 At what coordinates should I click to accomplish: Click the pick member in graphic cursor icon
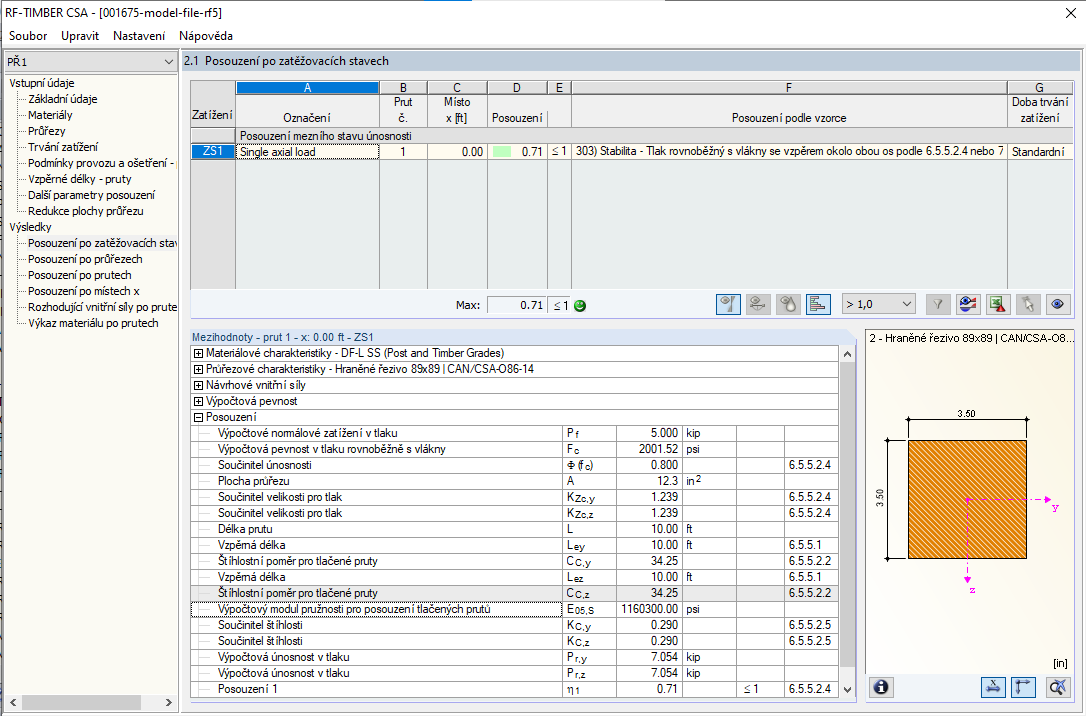tap(1027, 304)
